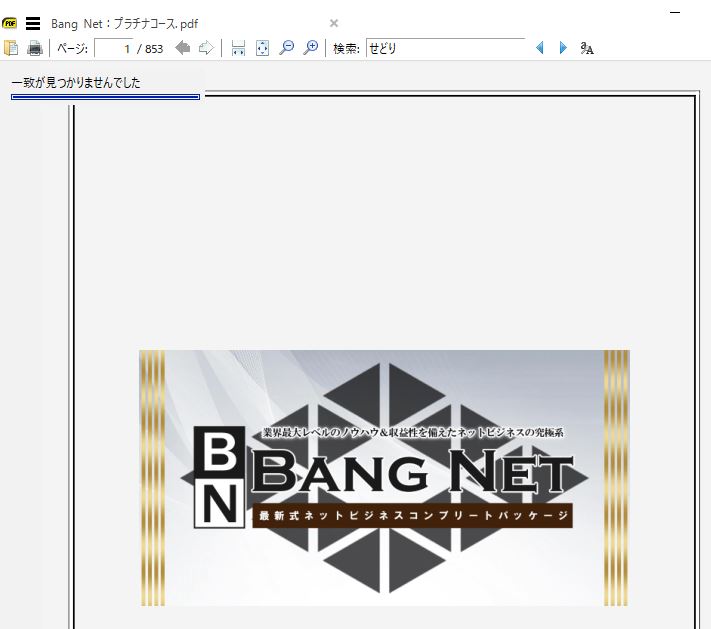Click the Open file toolbar icon

pos(11,48)
